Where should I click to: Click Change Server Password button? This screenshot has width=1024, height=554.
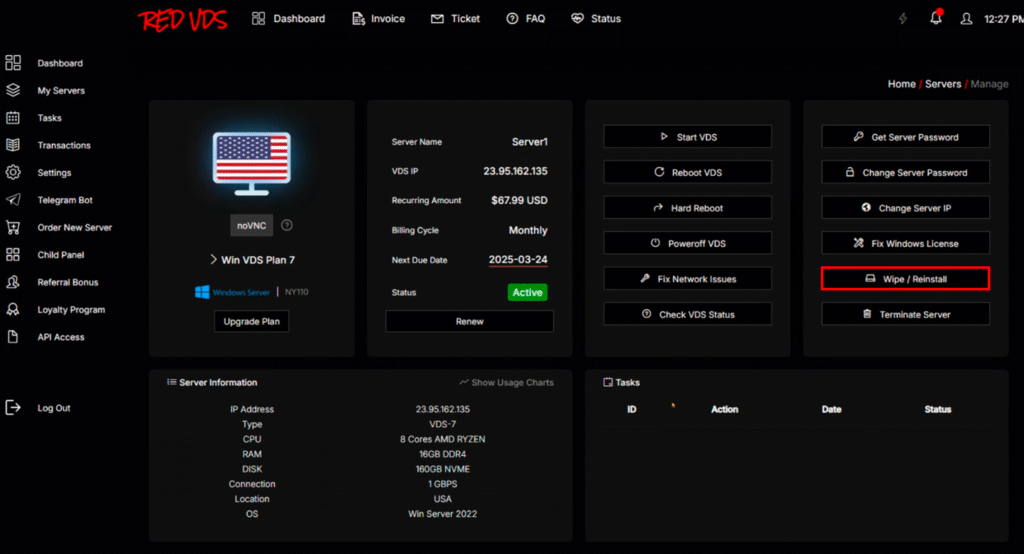pos(906,172)
